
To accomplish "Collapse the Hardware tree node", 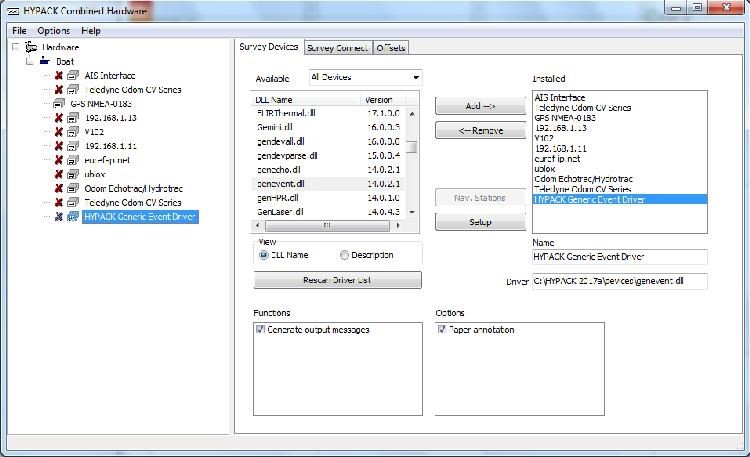I will click(x=16, y=47).
